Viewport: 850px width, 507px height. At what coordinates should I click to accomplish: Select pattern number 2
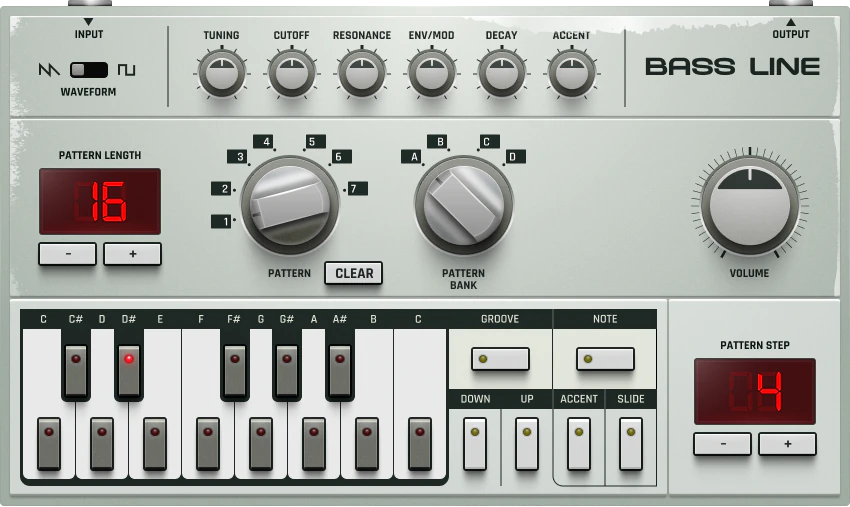pos(221,189)
